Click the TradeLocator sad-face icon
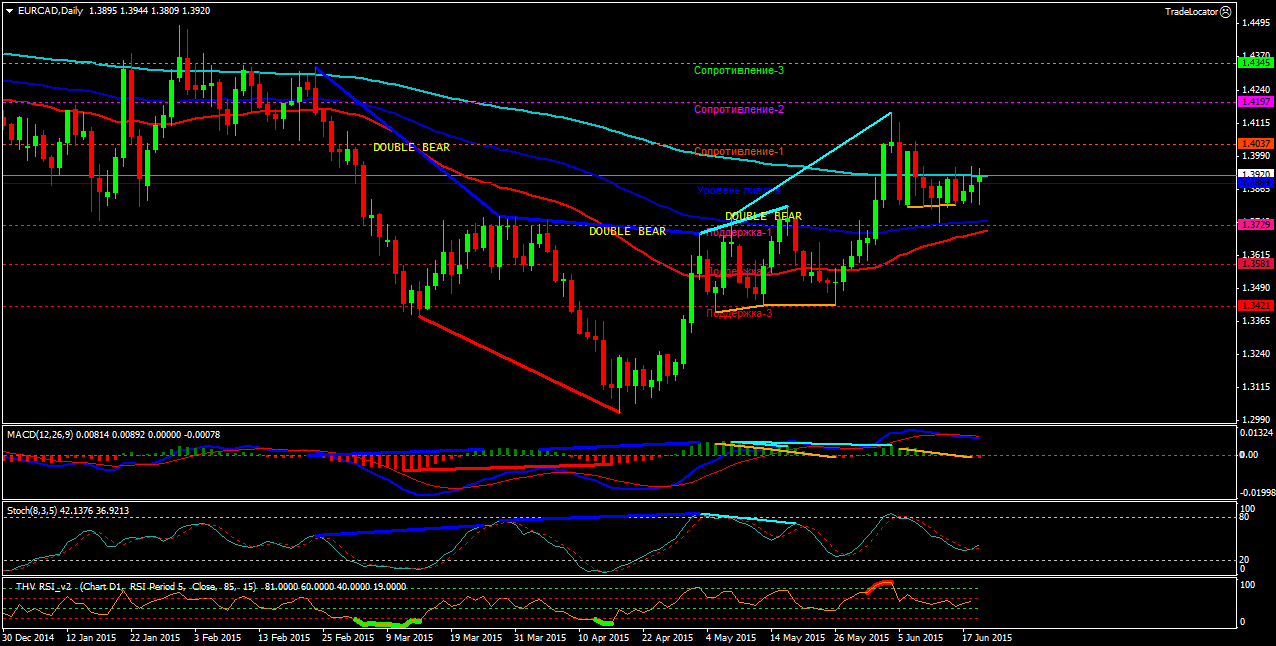 coord(1226,11)
